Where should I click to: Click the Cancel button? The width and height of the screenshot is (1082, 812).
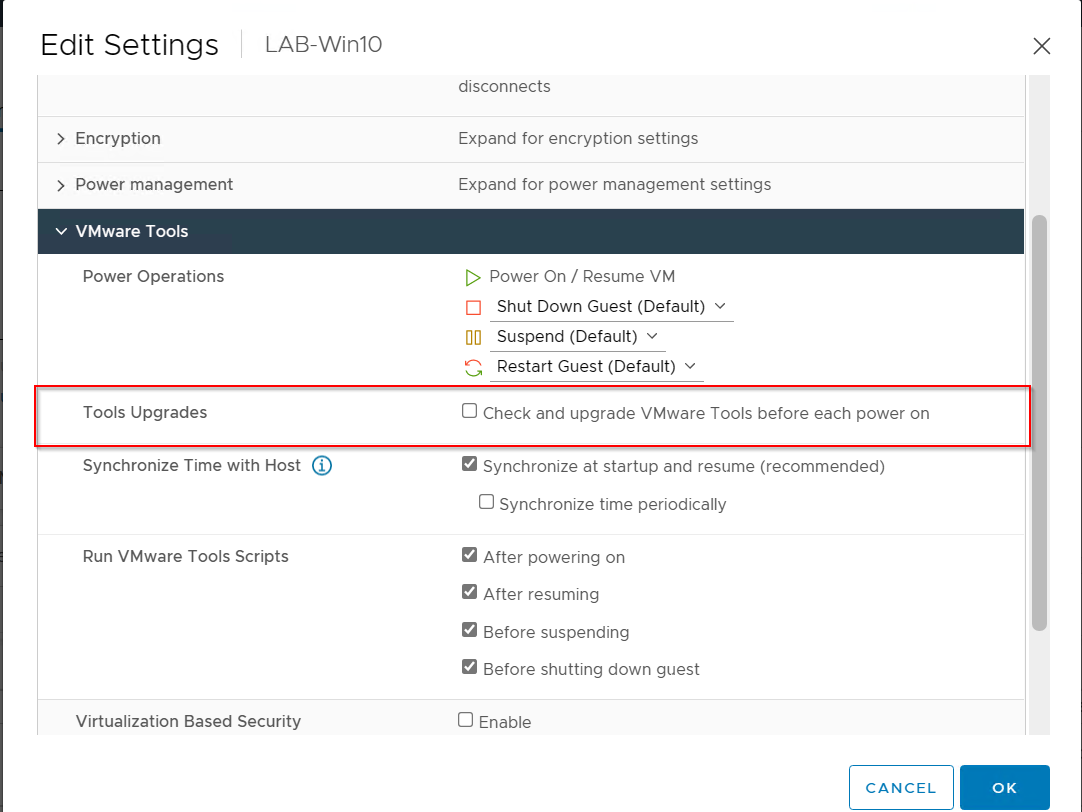[x=901, y=788]
